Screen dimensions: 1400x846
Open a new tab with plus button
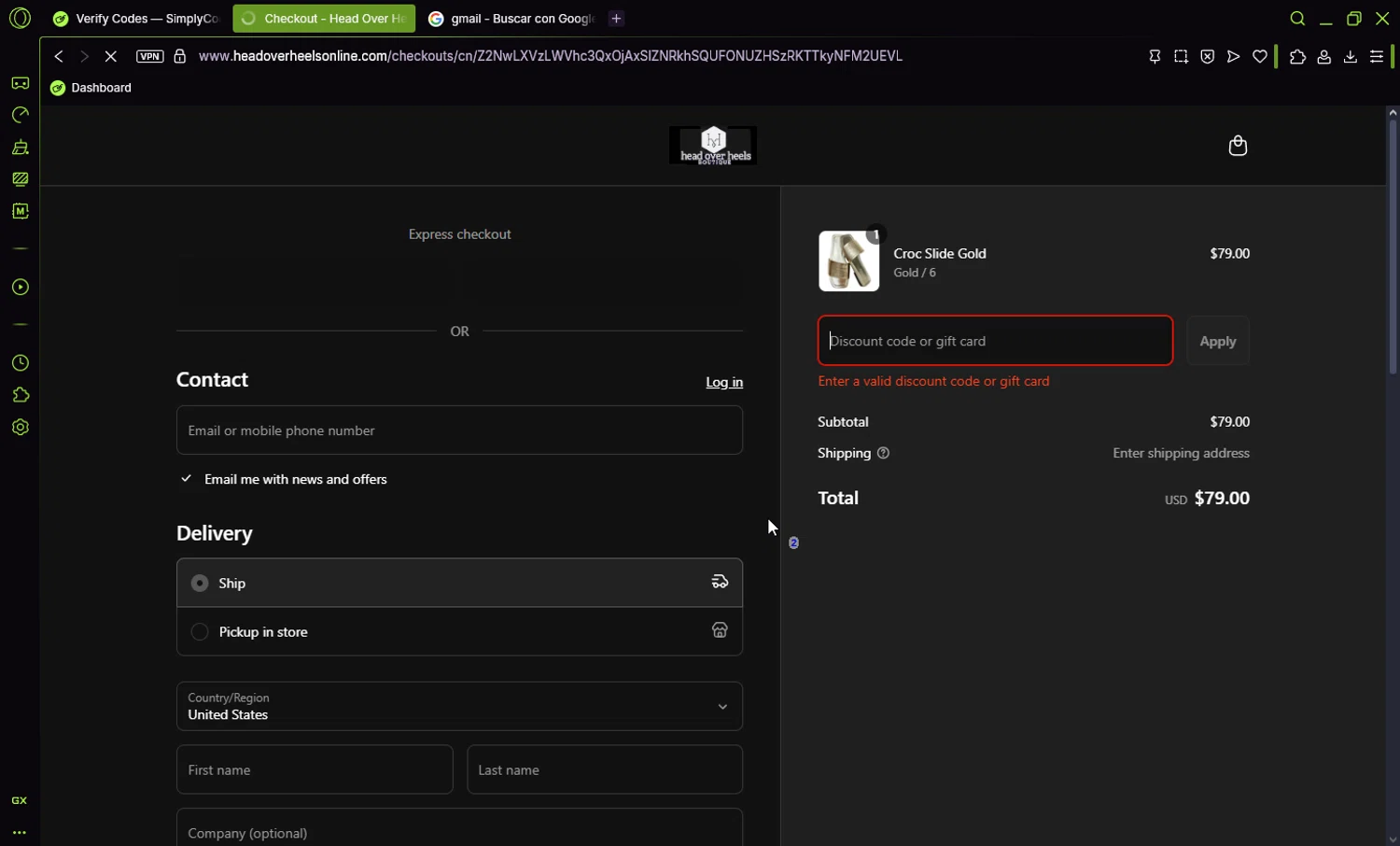617,19
